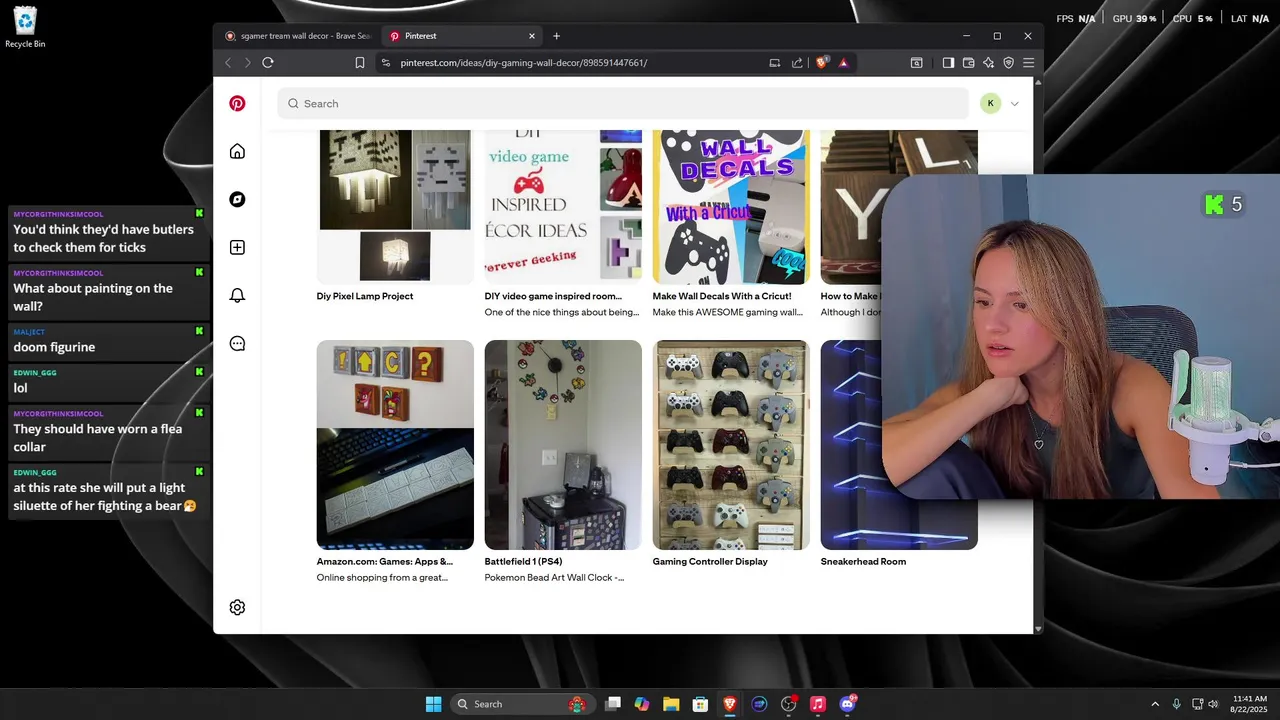The height and width of the screenshot is (720, 1280).
Task: Click the taskbar clock showing 11:41 AM
Action: [x=1250, y=704]
